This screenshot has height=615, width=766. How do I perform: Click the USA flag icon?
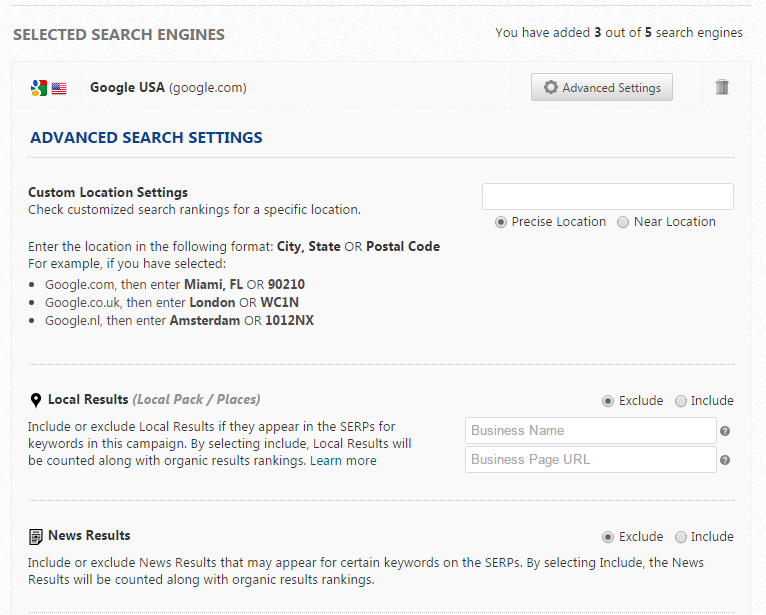click(x=59, y=88)
